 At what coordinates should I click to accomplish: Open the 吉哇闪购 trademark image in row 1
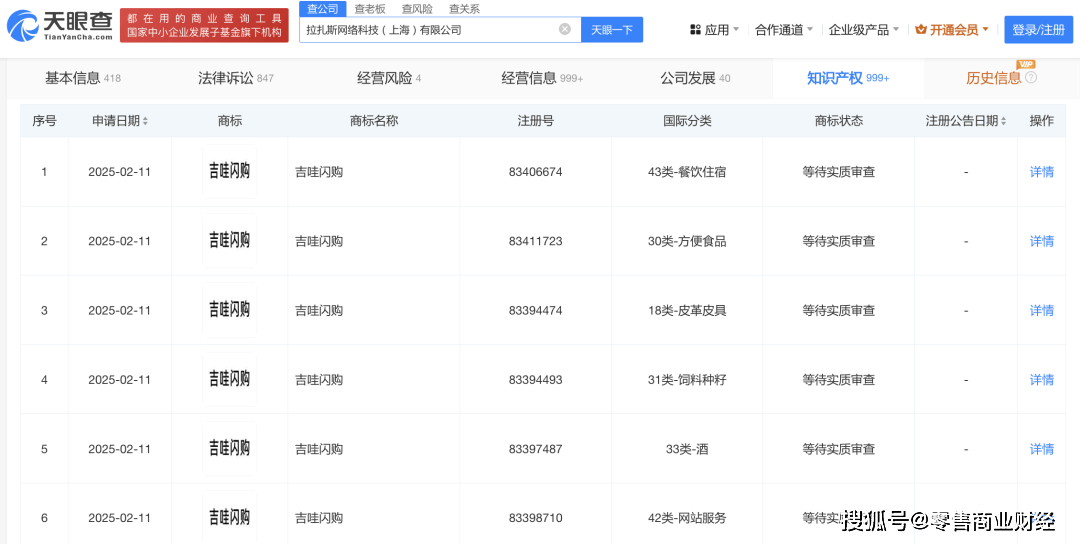coord(229,171)
